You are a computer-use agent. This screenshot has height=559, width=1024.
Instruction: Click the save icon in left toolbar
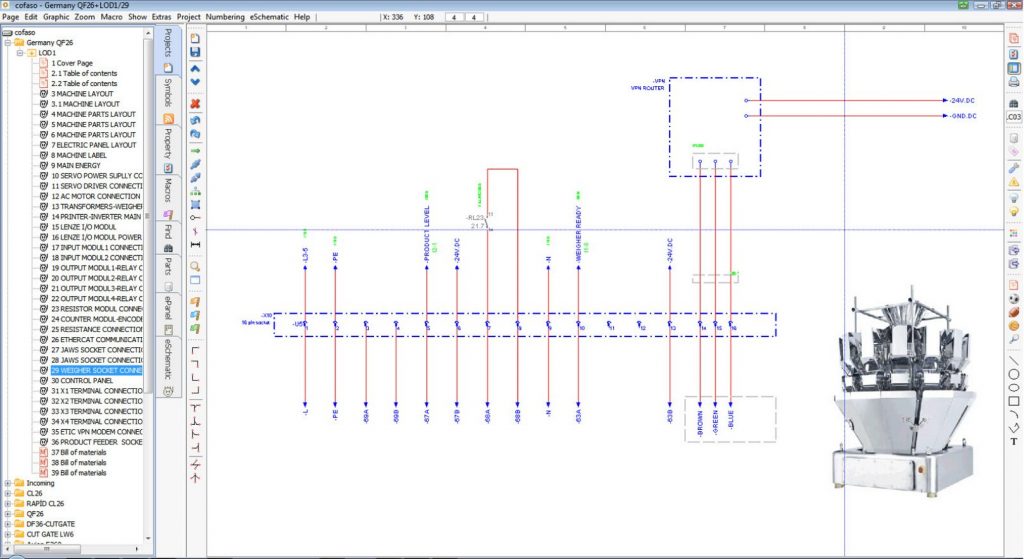(195, 52)
